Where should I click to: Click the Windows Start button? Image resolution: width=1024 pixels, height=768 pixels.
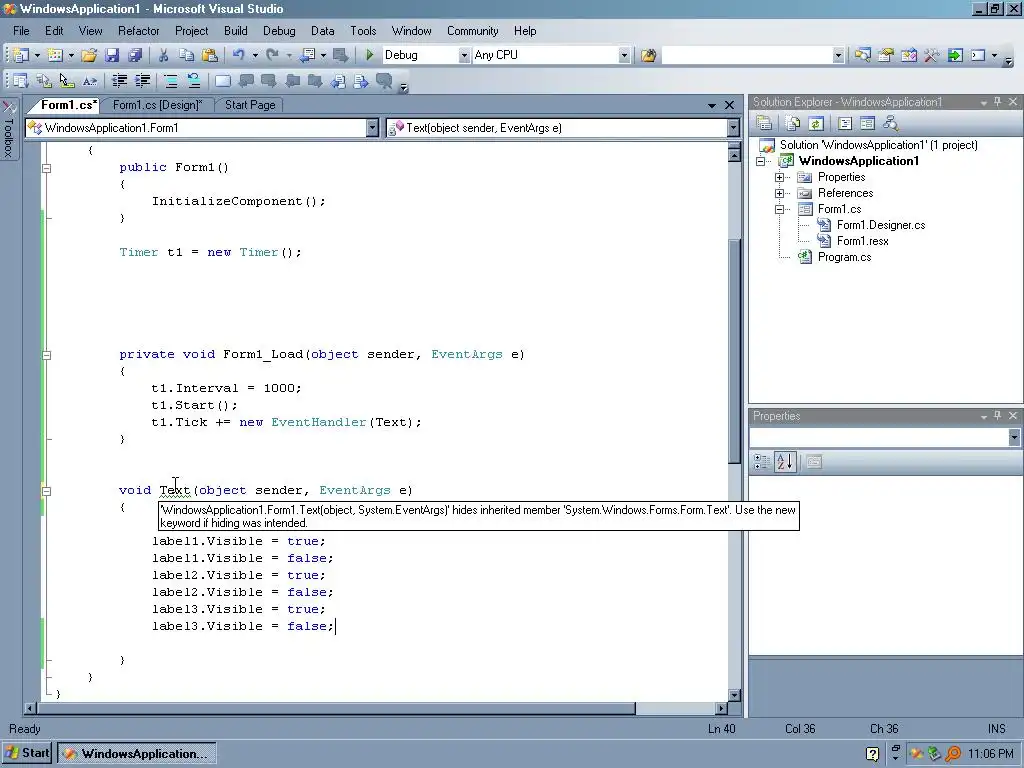[x=27, y=753]
